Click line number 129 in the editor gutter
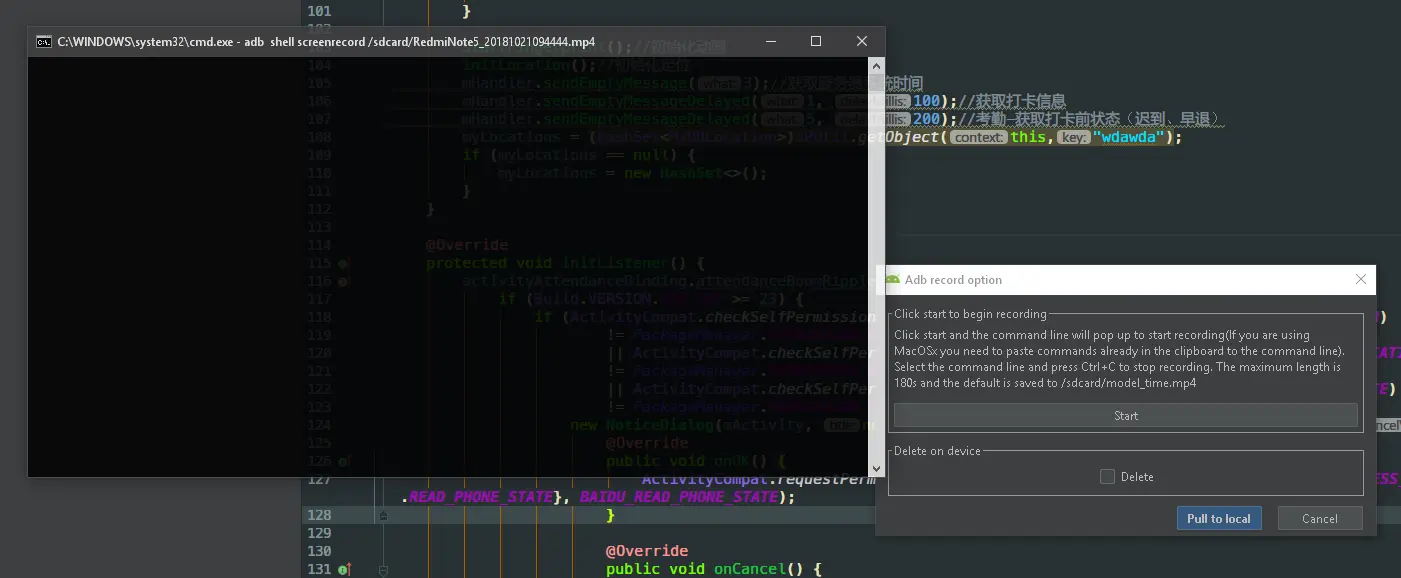 point(319,533)
